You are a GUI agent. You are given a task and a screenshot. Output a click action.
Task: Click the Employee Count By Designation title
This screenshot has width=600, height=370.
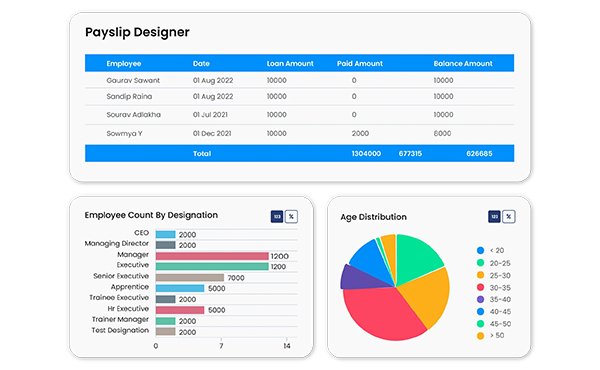click(x=151, y=215)
